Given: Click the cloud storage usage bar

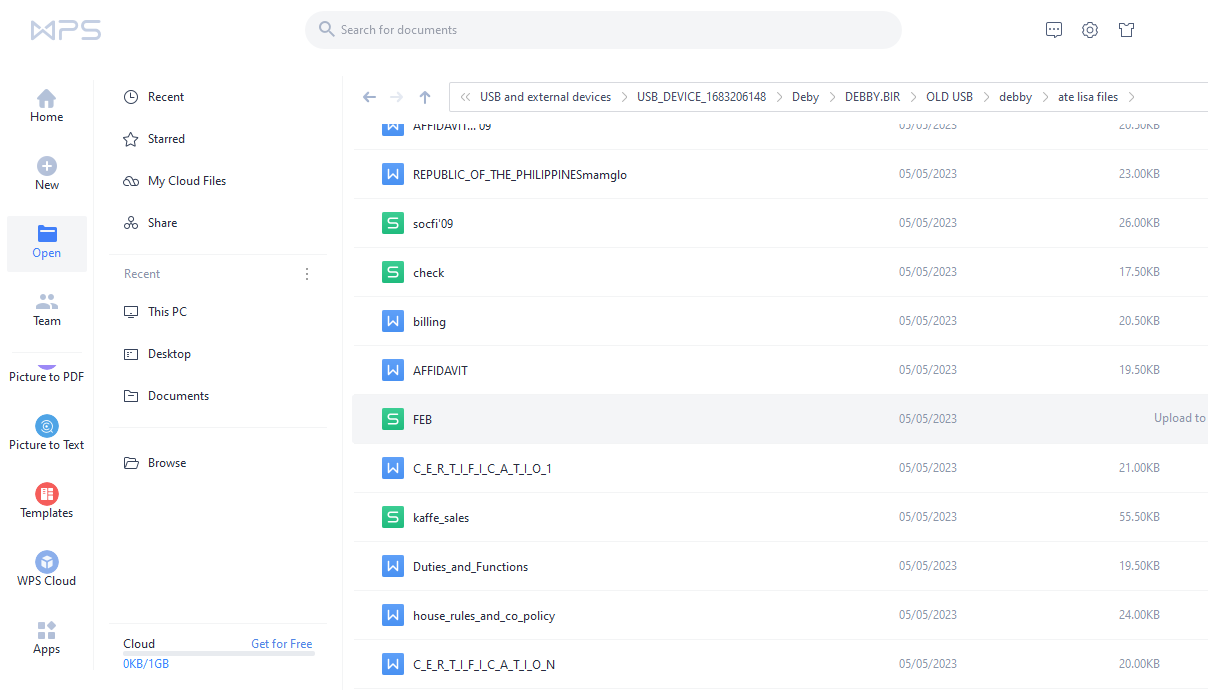Looking at the screenshot, I should (218, 654).
